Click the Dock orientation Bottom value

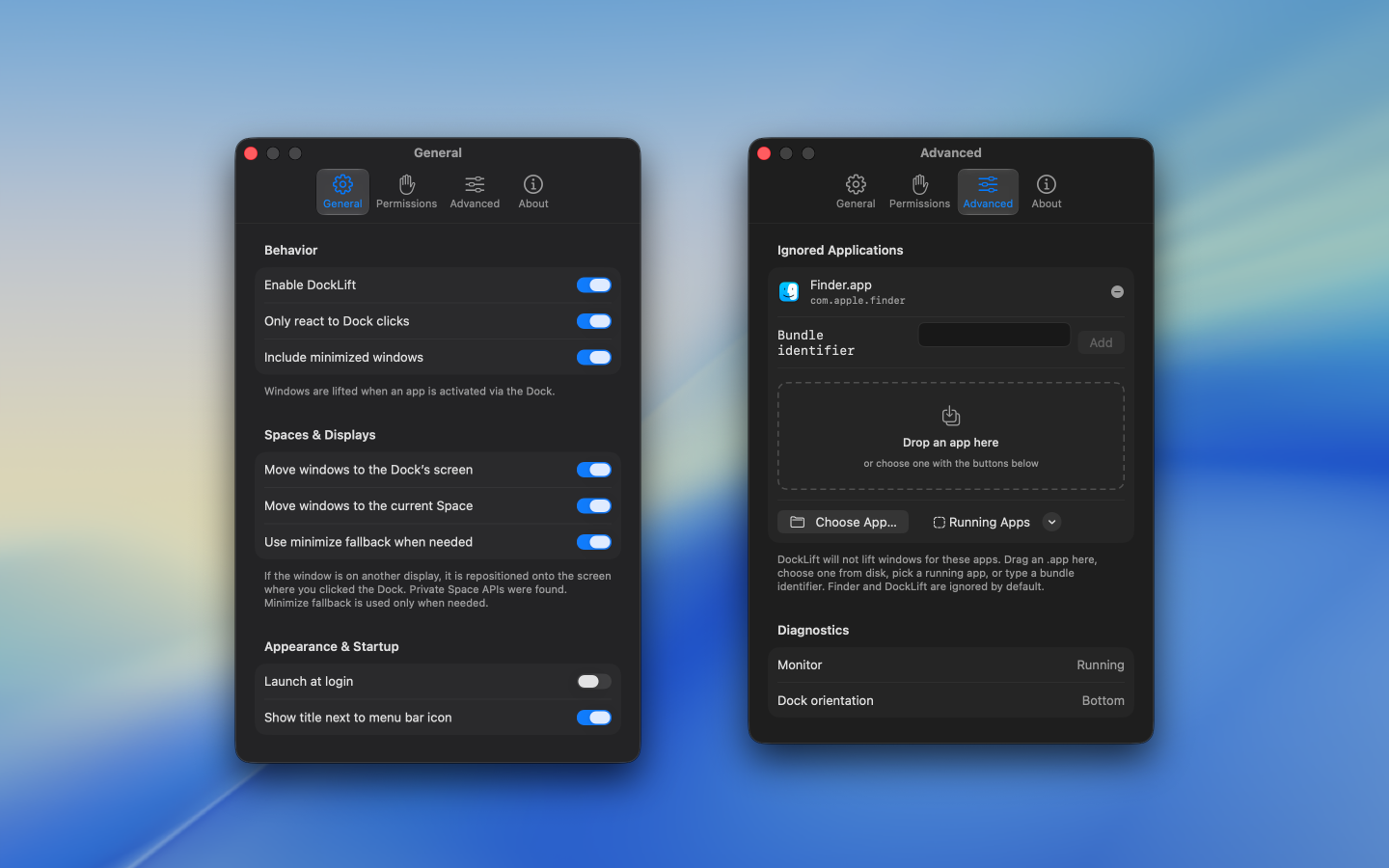coord(1103,700)
